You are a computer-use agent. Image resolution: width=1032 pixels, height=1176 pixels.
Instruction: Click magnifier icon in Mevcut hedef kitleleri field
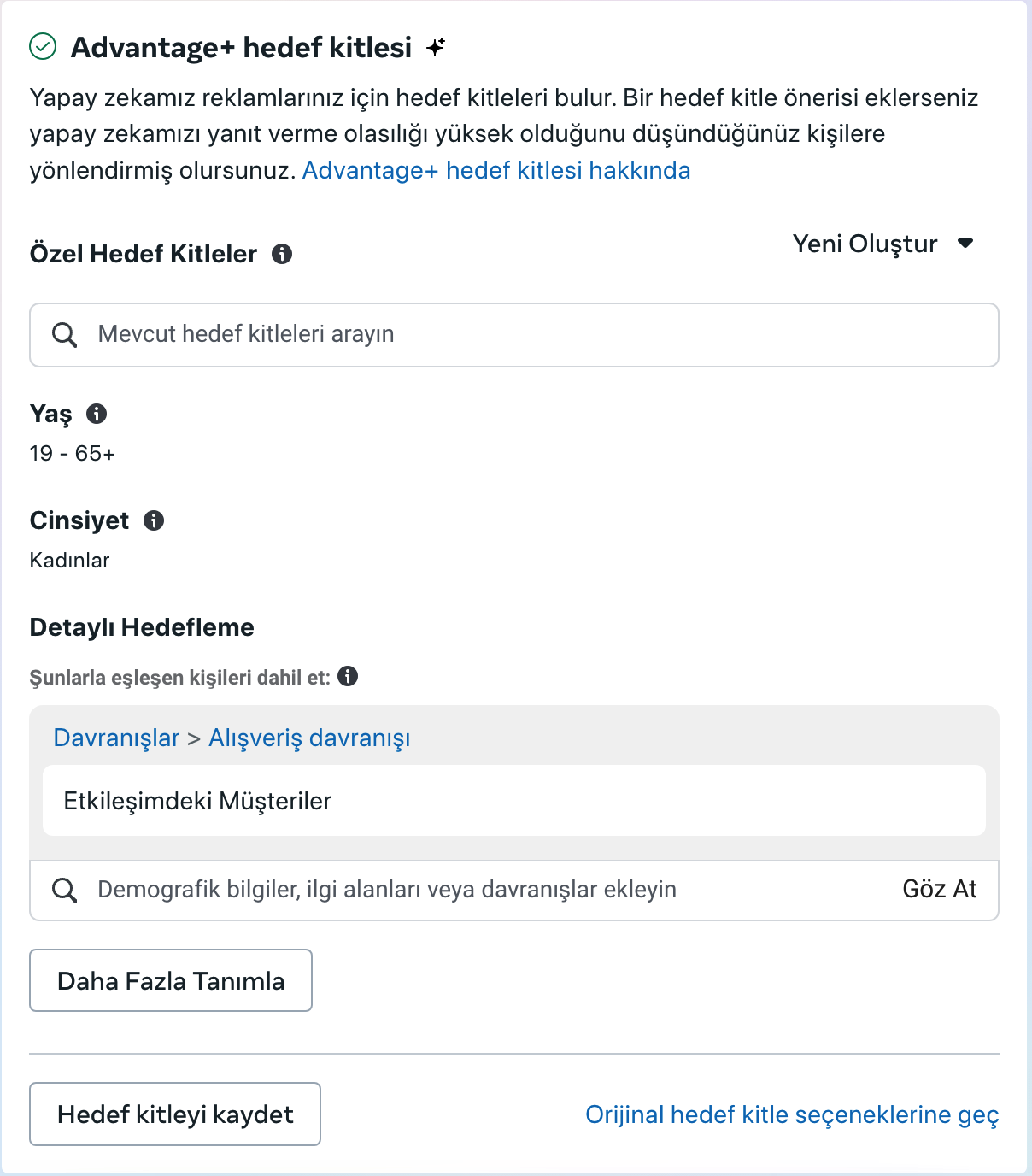tap(65, 334)
